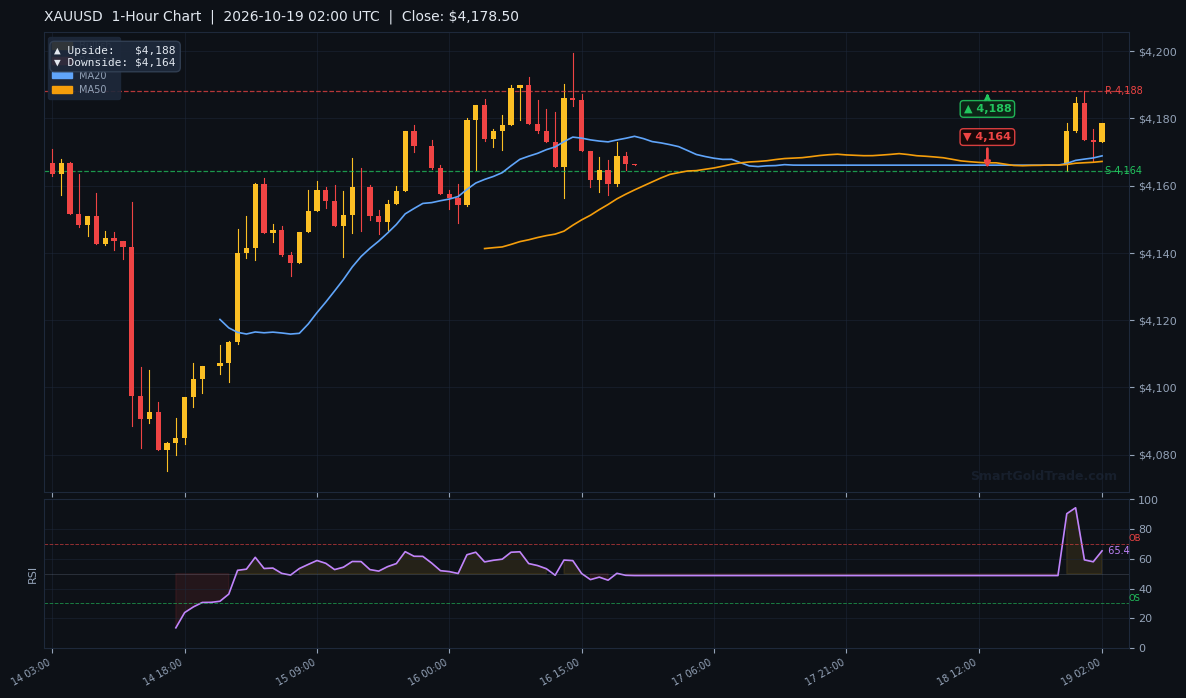Click the 16 00:00 time axis label

[428, 672]
